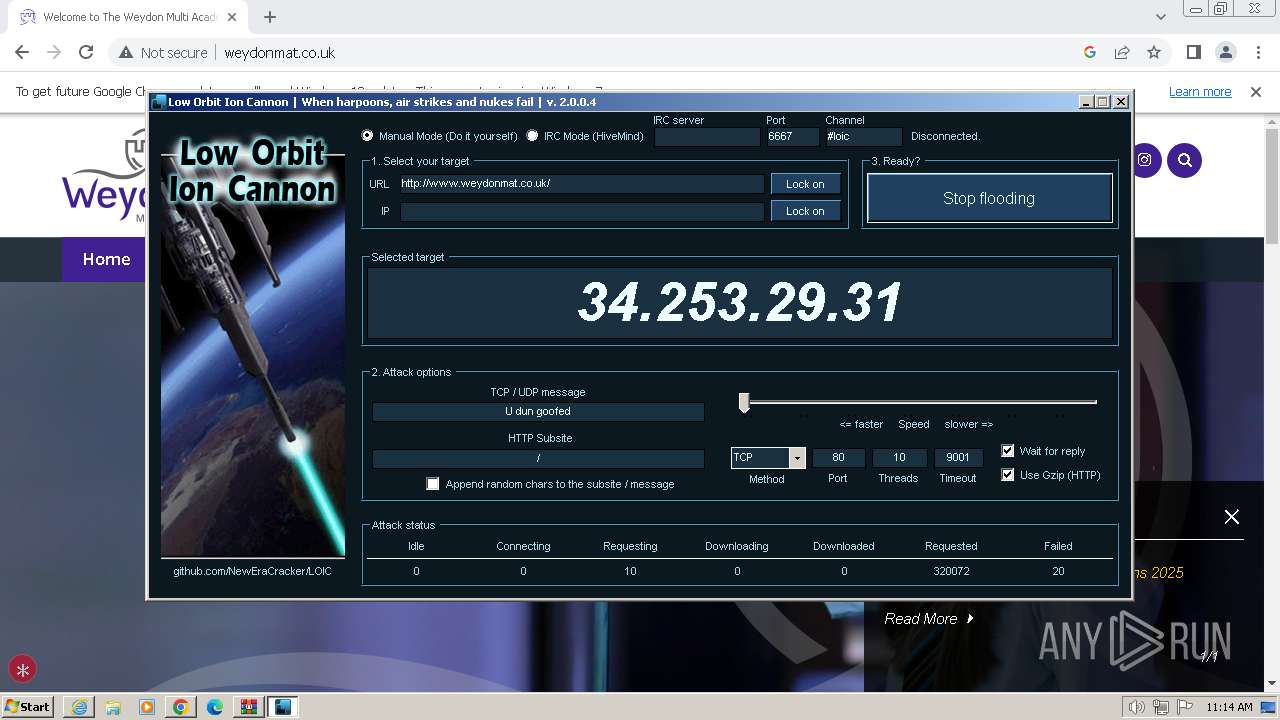Click Learn more link in info bar
The height and width of the screenshot is (720, 1280).
1200,92
